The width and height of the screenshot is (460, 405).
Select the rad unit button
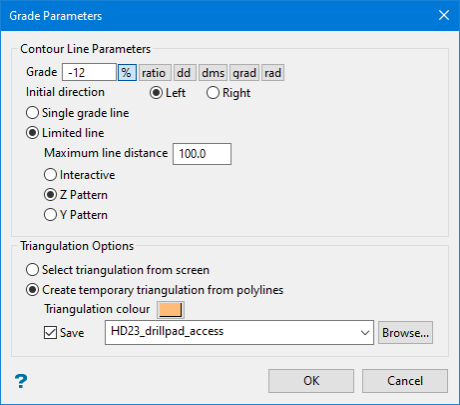(x=273, y=73)
